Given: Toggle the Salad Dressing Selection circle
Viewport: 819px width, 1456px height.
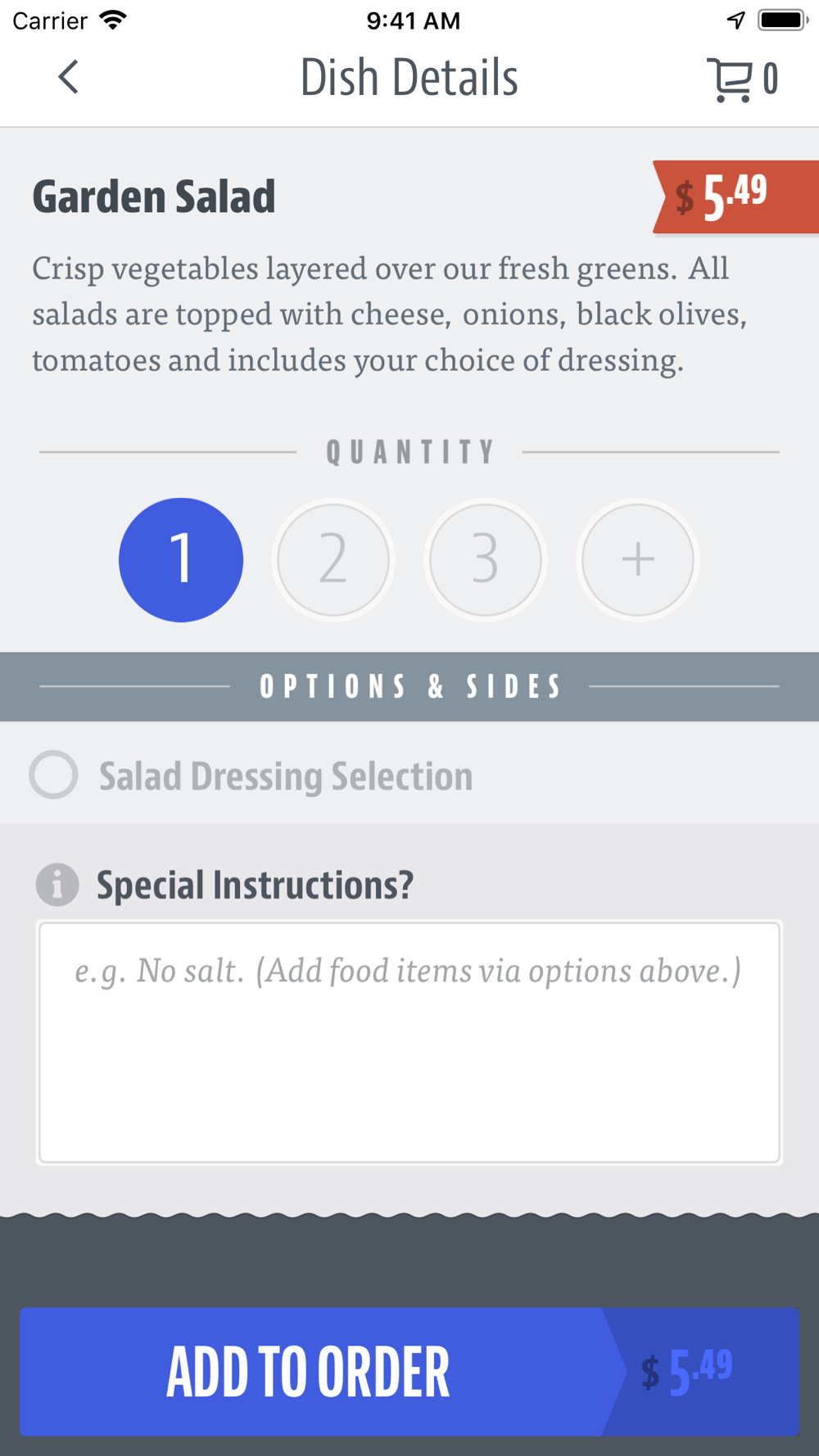Looking at the screenshot, I should 54,775.
